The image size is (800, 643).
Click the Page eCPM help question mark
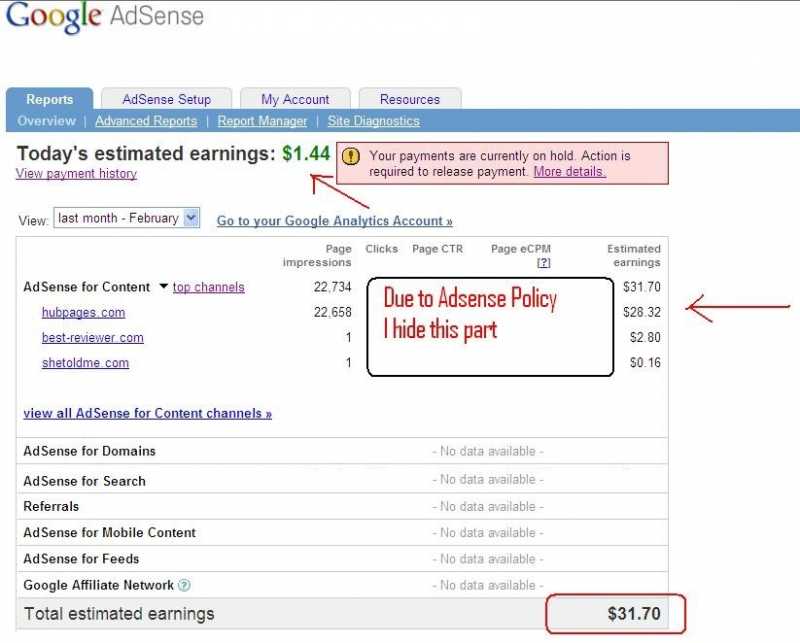click(543, 262)
